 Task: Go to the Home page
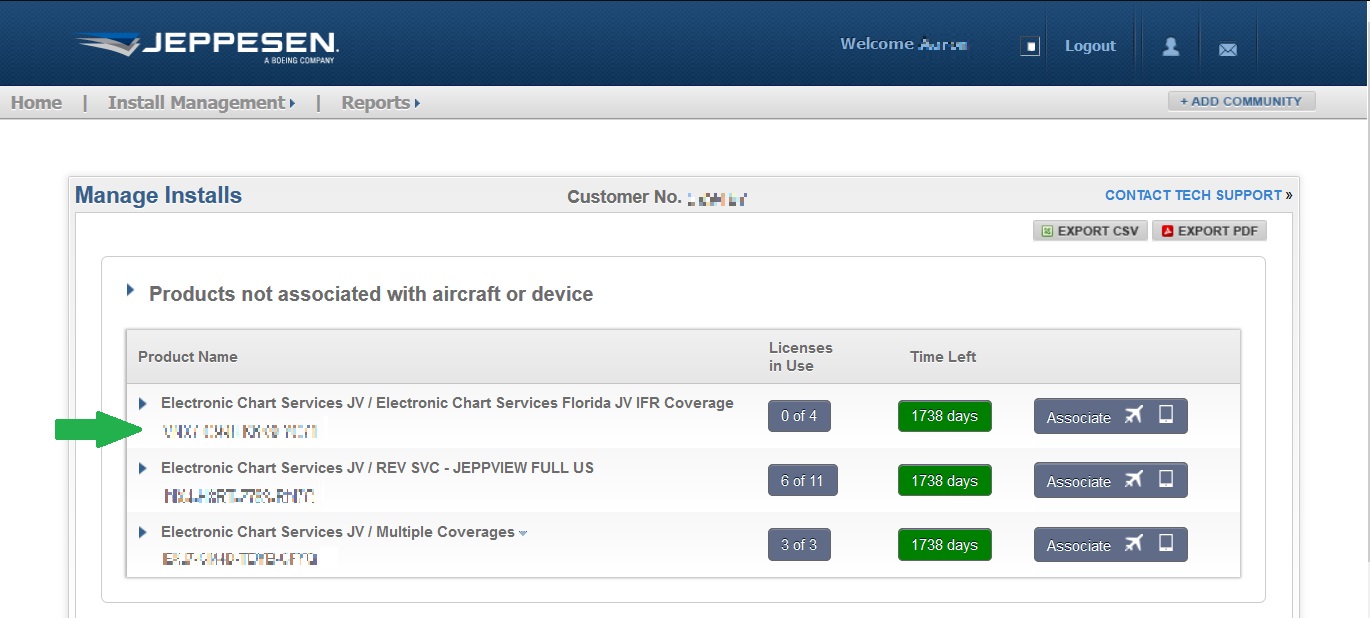point(36,103)
